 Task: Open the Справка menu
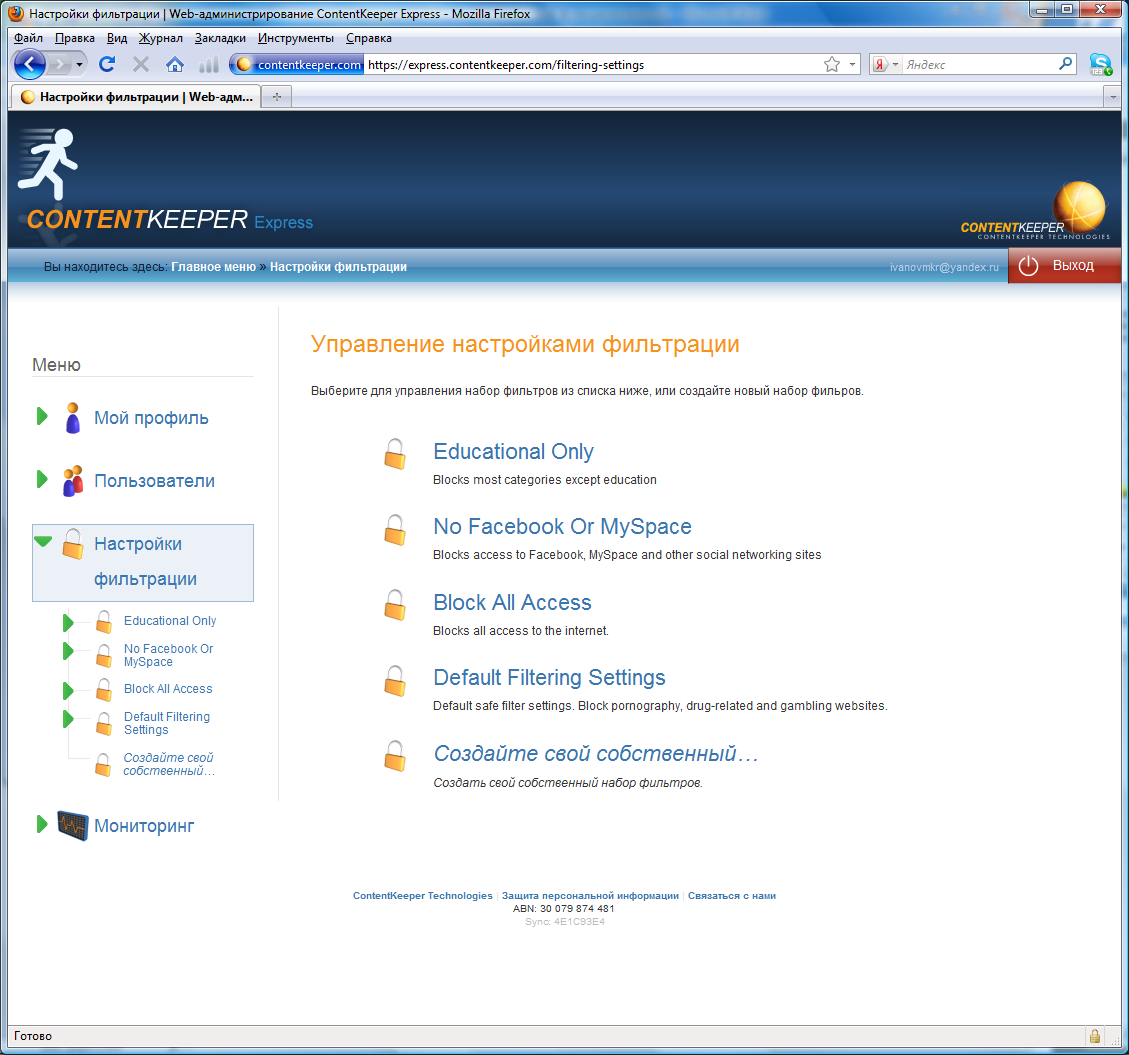[x=369, y=38]
